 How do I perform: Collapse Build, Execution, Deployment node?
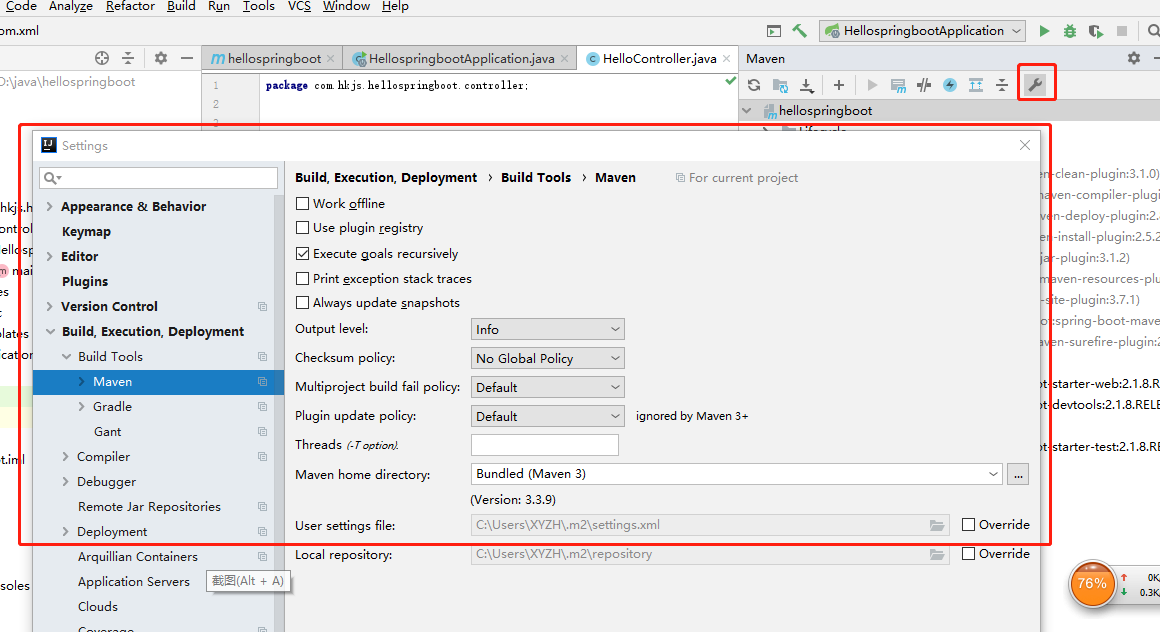pyautogui.click(x=50, y=332)
